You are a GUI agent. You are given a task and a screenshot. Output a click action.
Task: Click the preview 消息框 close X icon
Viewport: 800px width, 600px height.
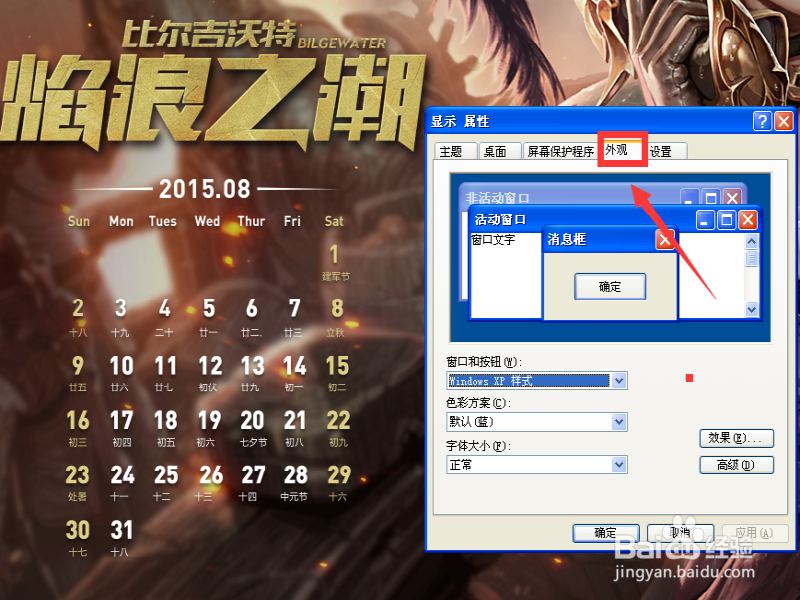[x=664, y=239]
